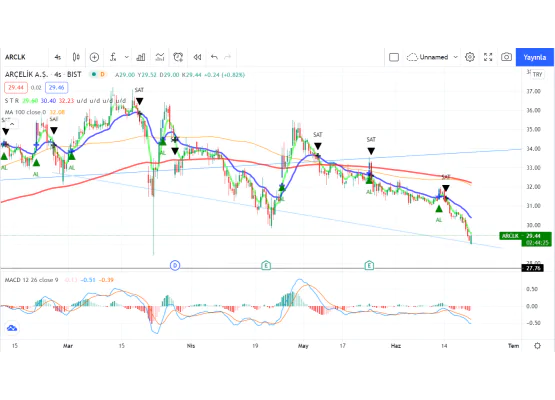Open the ARCLK symbol search
The width and height of the screenshot is (555, 400).
coord(15,57)
